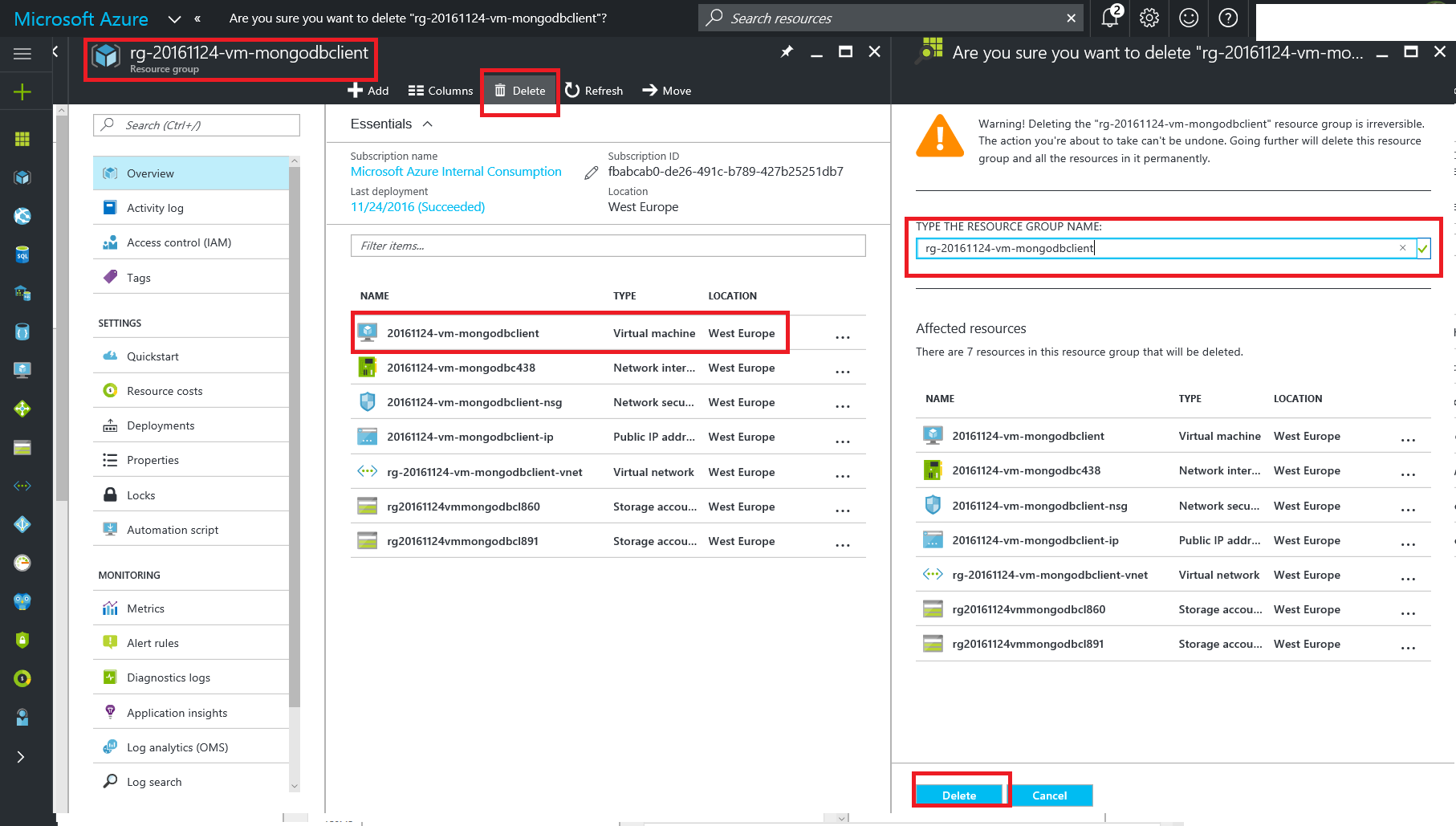This screenshot has width=1456, height=826.
Task: Confirm with the blue Delete button
Action: click(959, 795)
